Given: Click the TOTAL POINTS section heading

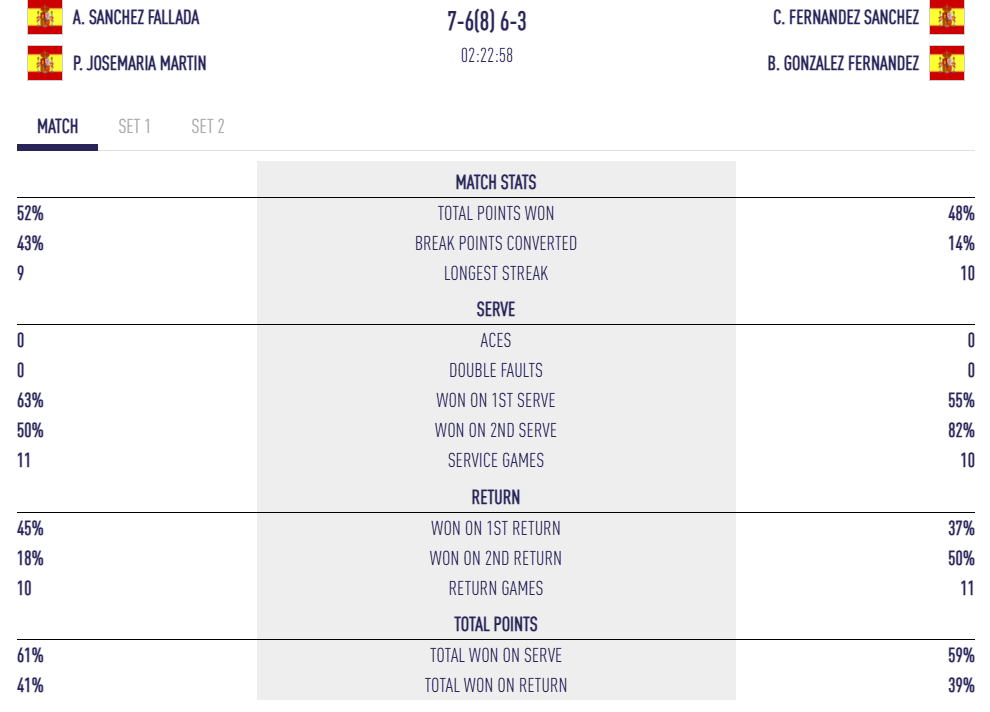Looking at the screenshot, I should click(496, 624).
